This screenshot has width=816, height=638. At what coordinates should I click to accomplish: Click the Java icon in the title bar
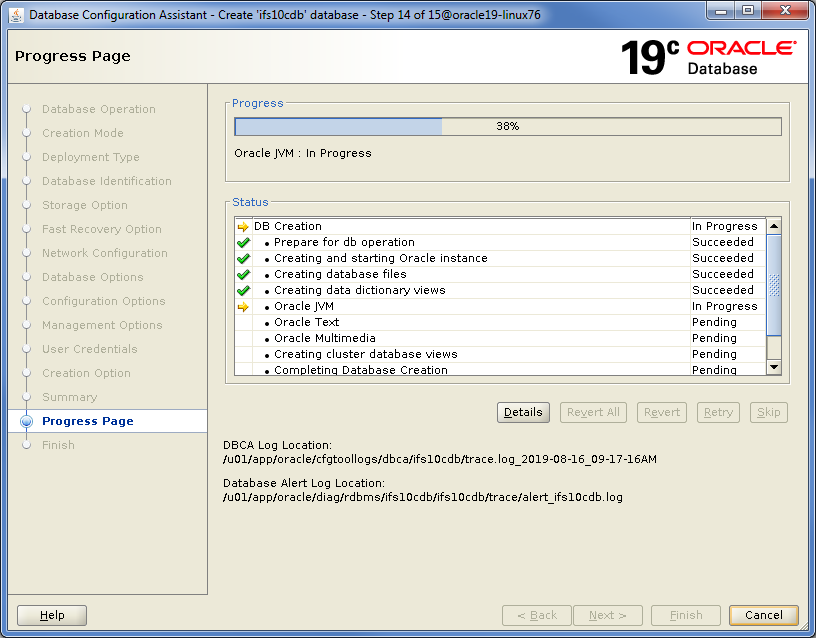[x=13, y=13]
